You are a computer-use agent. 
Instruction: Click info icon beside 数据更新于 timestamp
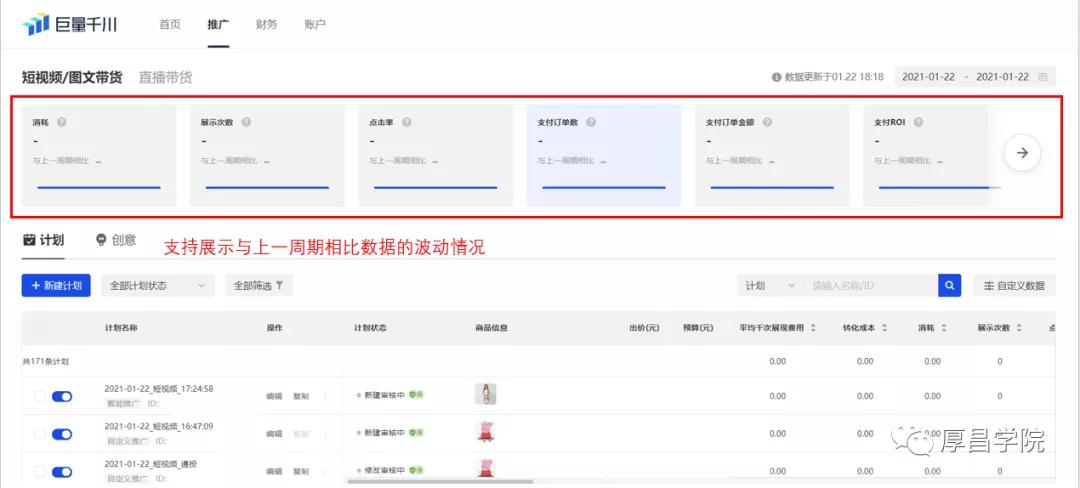(x=776, y=77)
